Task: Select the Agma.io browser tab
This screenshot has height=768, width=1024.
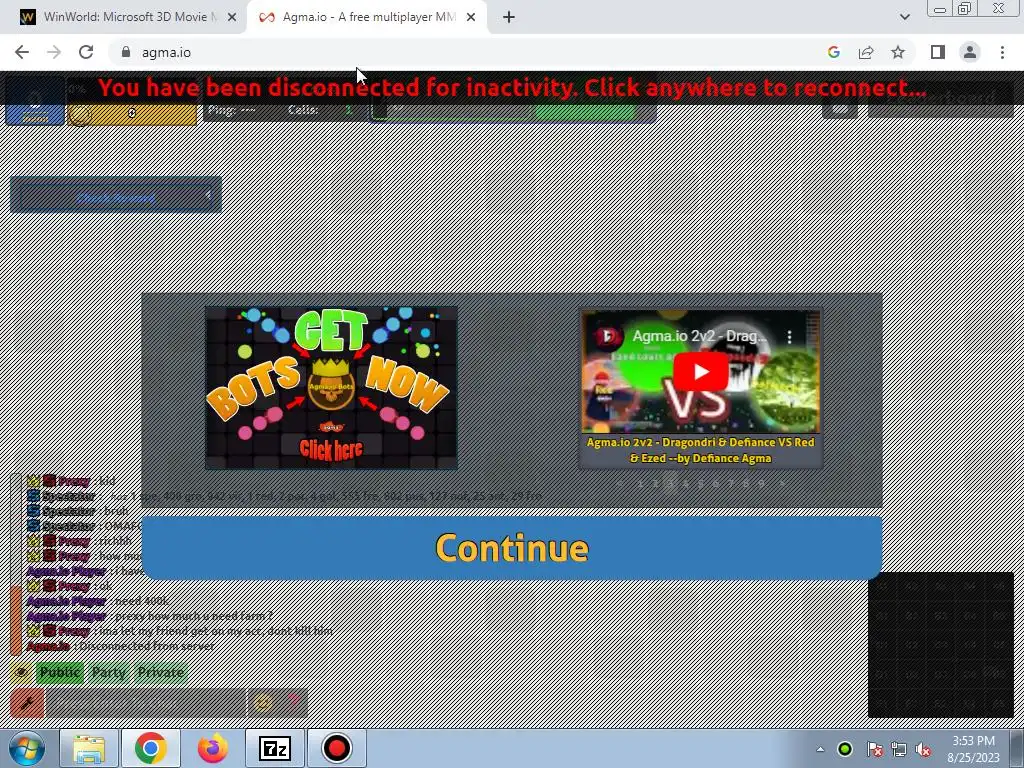Action: 366,17
